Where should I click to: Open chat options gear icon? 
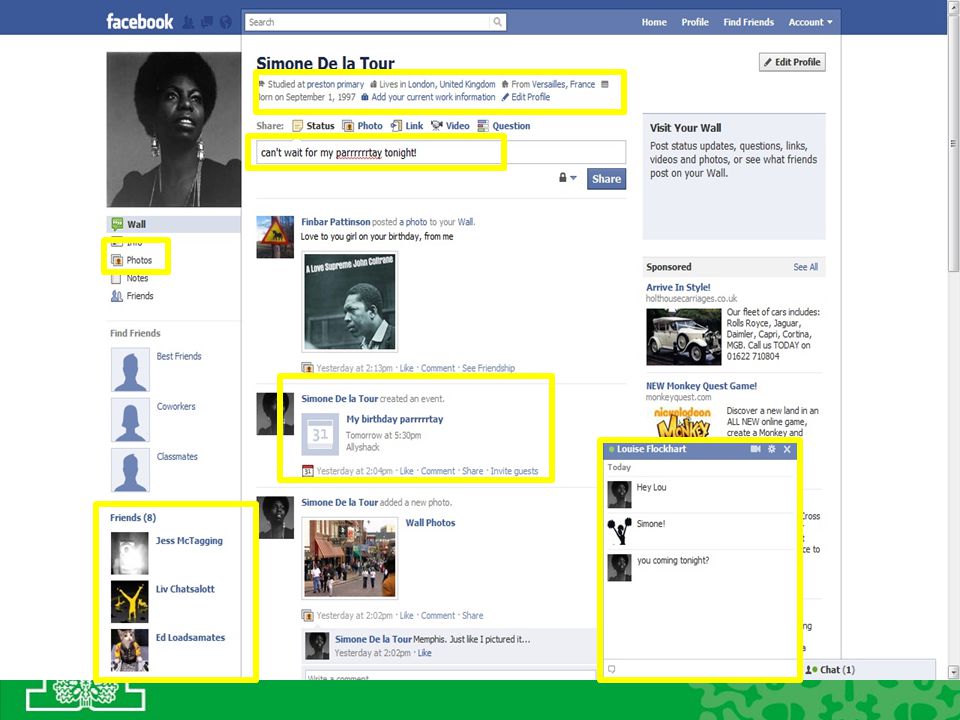click(771, 449)
